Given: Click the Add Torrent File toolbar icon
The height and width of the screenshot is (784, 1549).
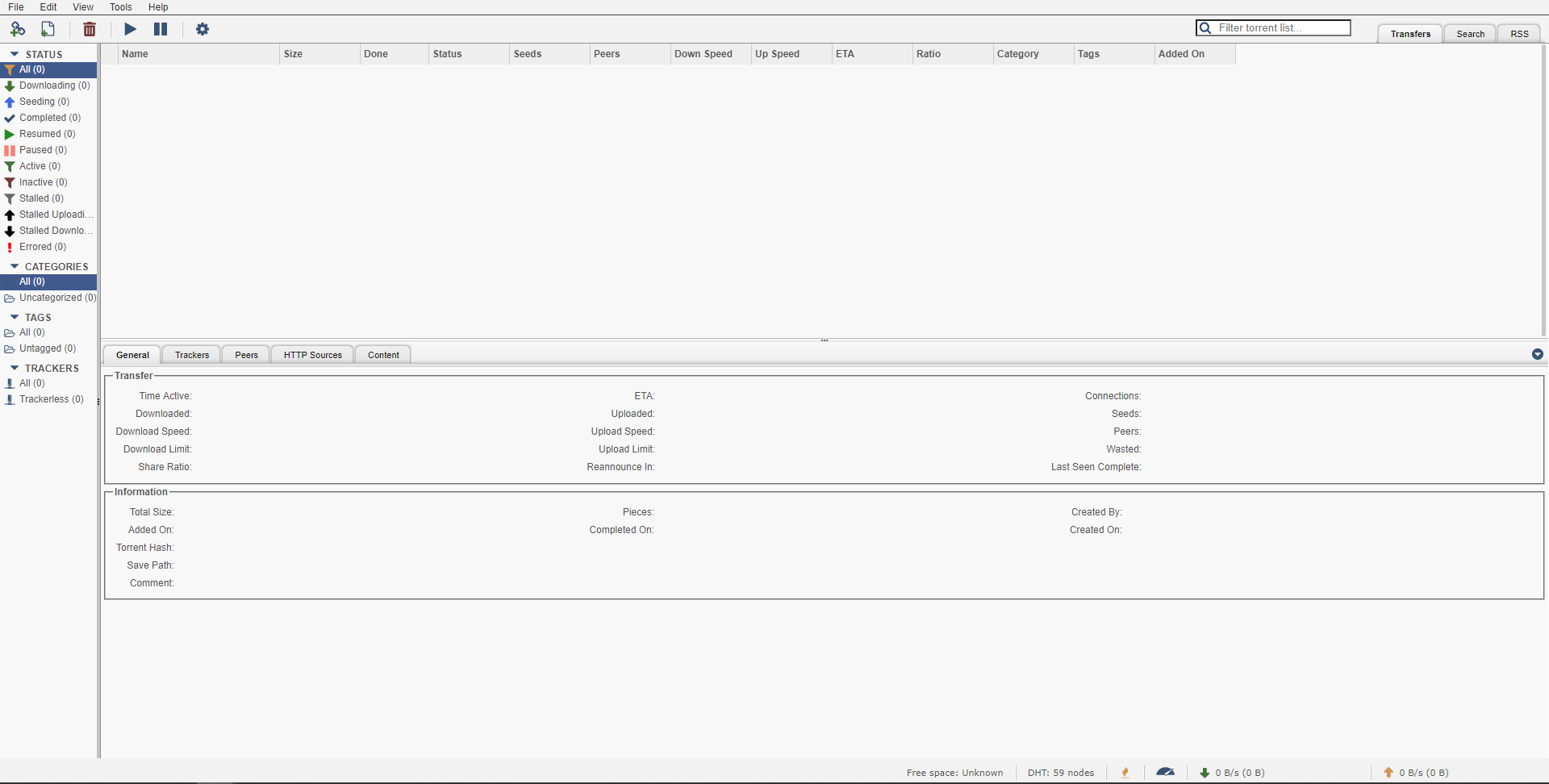Looking at the screenshot, I should [48, 29].
